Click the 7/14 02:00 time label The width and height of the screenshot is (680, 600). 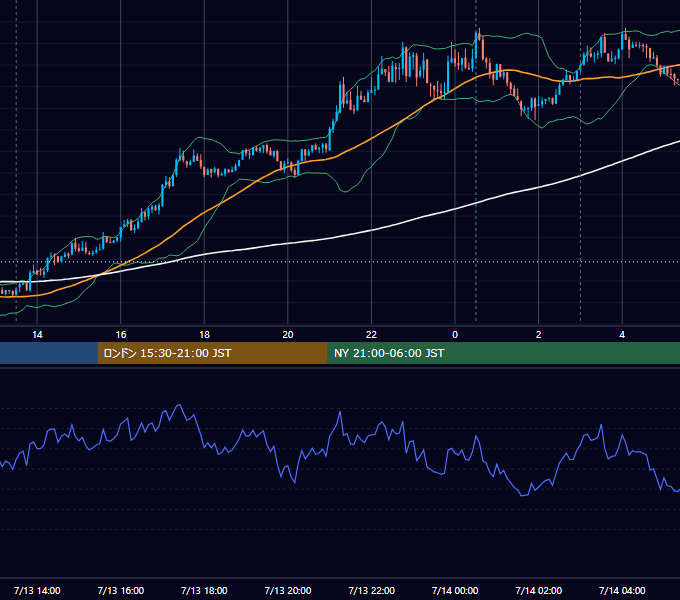click(539, 590)
